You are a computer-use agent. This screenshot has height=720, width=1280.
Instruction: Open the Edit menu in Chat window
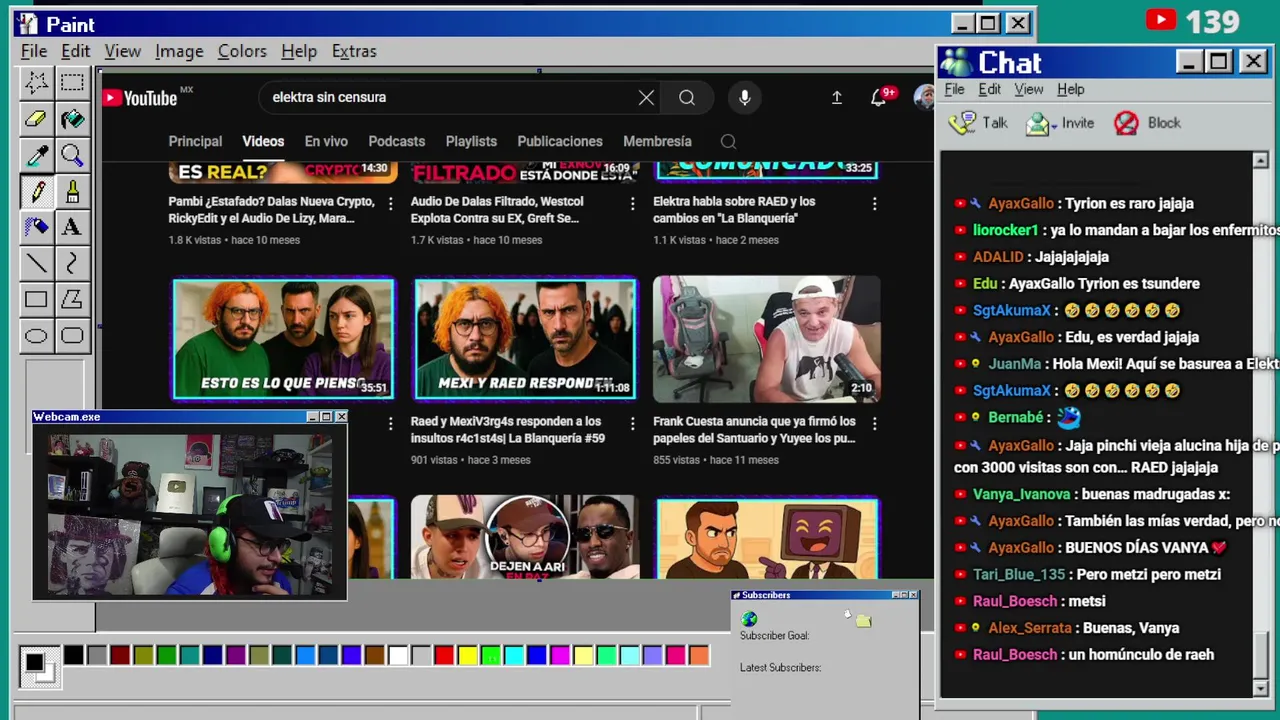click(x=989, y=89)
